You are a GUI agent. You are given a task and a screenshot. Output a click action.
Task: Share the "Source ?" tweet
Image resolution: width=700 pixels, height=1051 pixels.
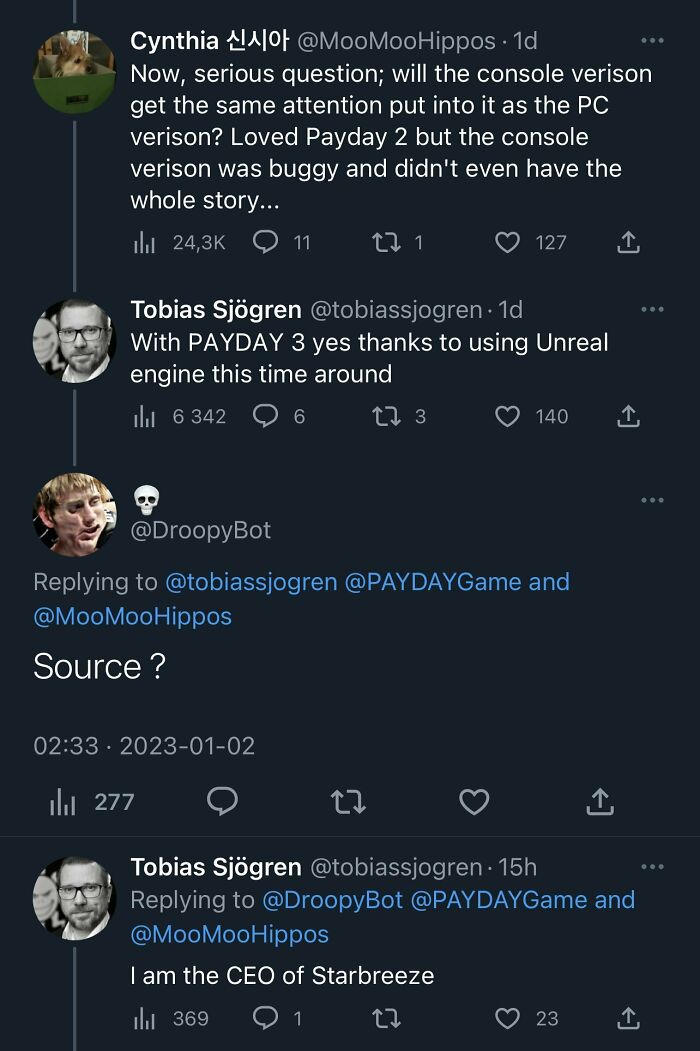coord(600,801)
